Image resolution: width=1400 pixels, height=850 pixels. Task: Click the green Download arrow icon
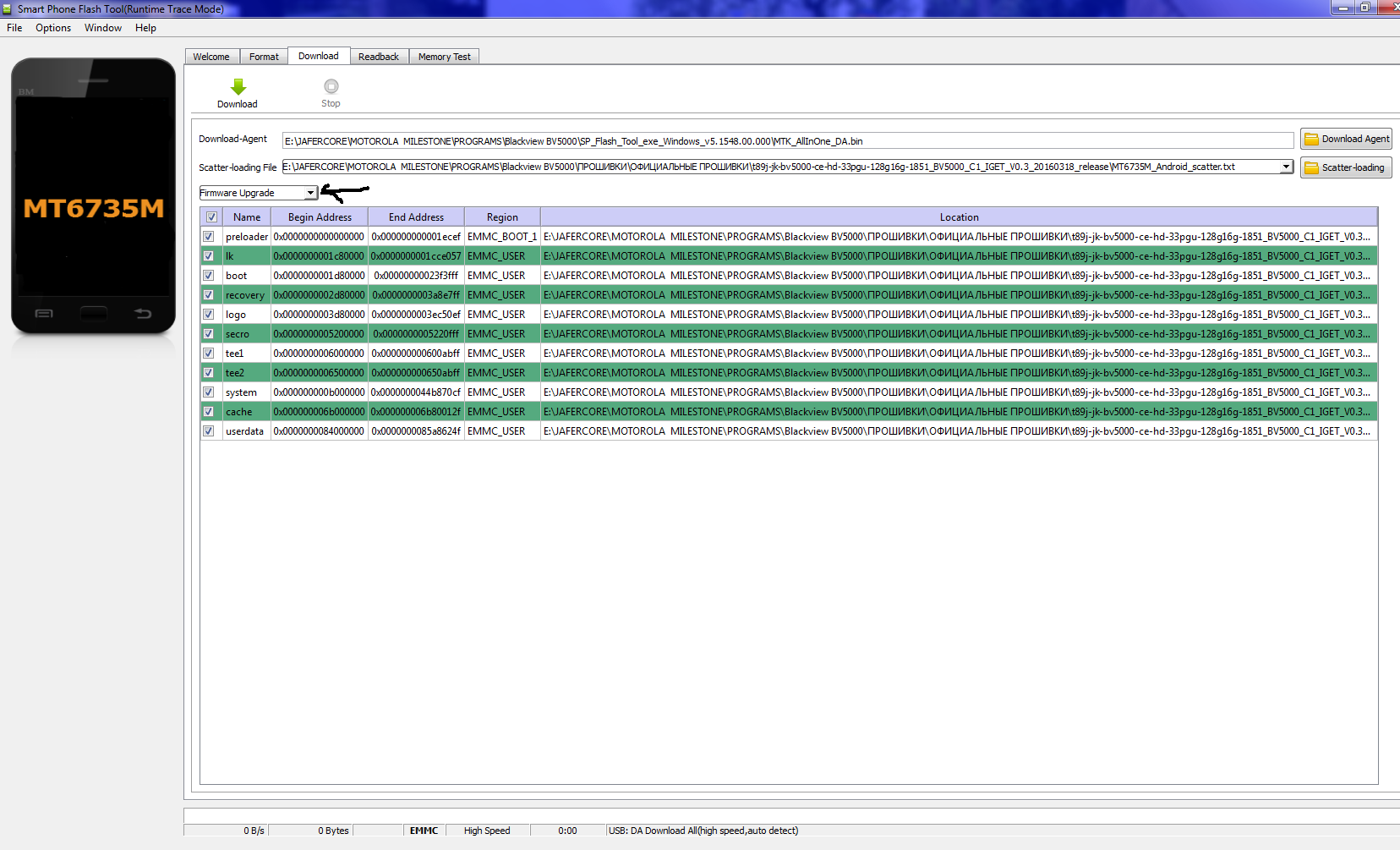[x=238, y=87]
